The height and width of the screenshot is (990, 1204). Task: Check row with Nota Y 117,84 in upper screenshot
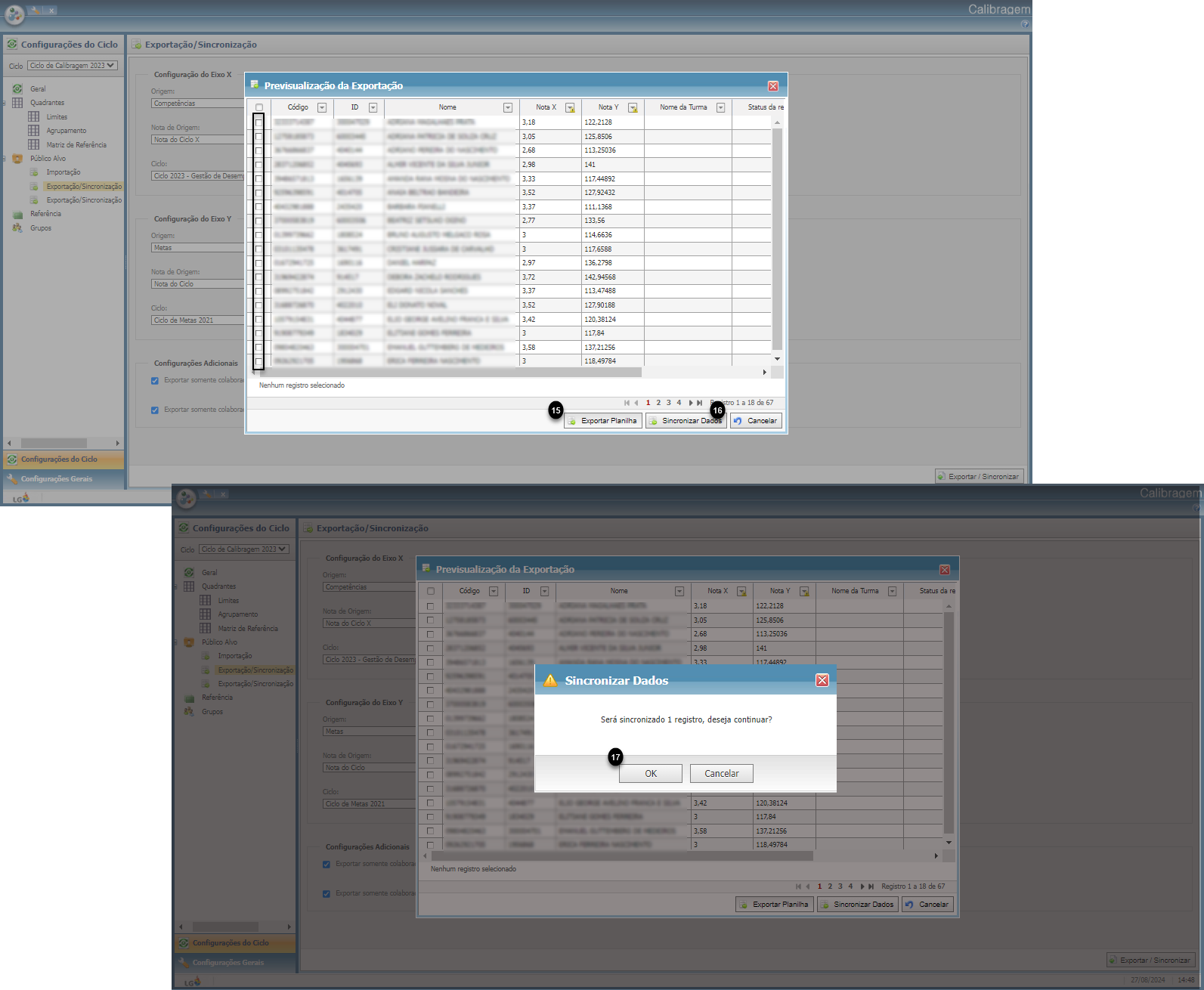[x=259, y=333]
